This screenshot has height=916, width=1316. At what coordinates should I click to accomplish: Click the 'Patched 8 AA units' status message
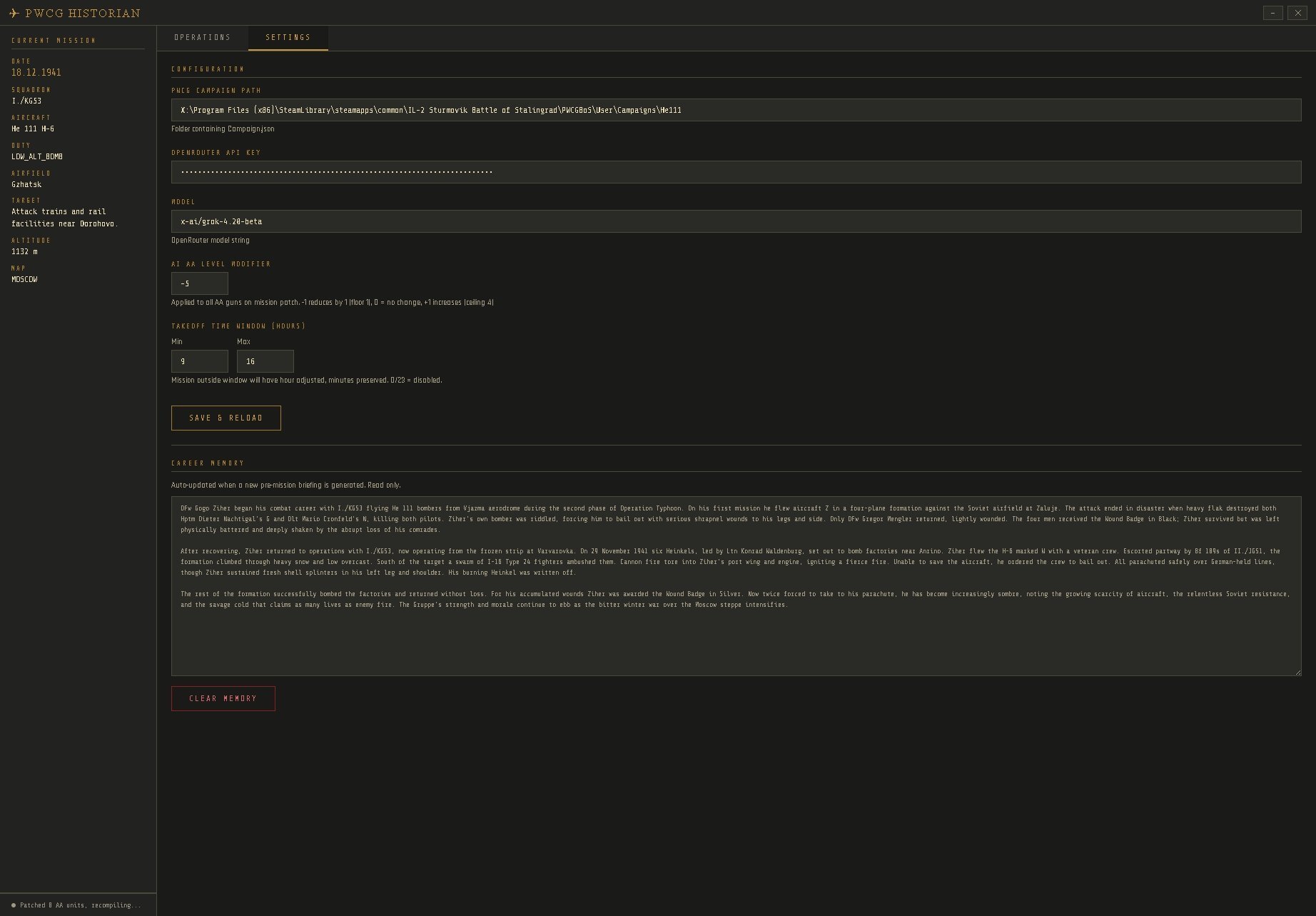tap(80, 905)
